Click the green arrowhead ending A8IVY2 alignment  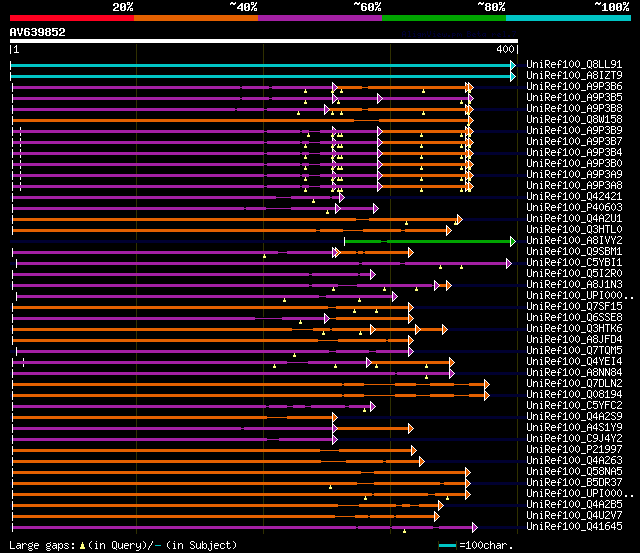click(x=513, y=242)
